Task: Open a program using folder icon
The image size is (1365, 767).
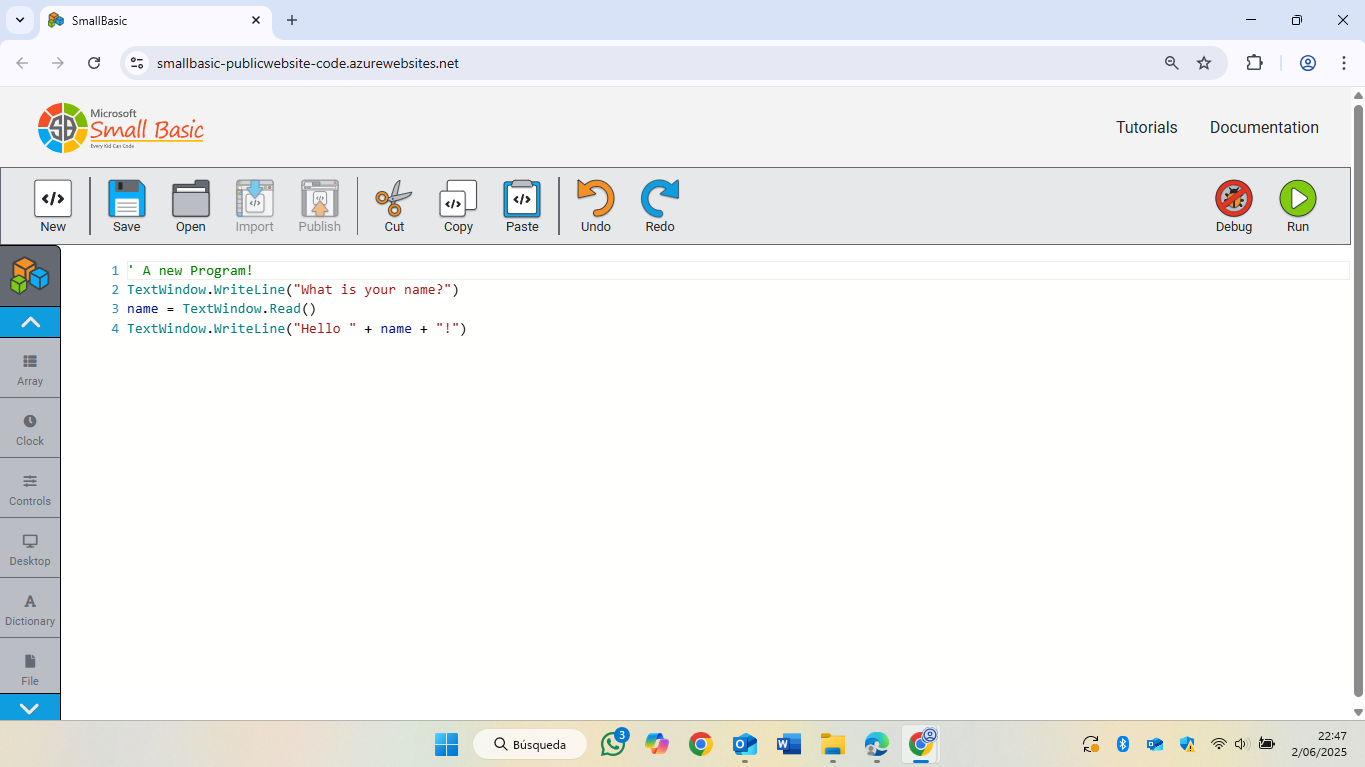Action: 190,207
